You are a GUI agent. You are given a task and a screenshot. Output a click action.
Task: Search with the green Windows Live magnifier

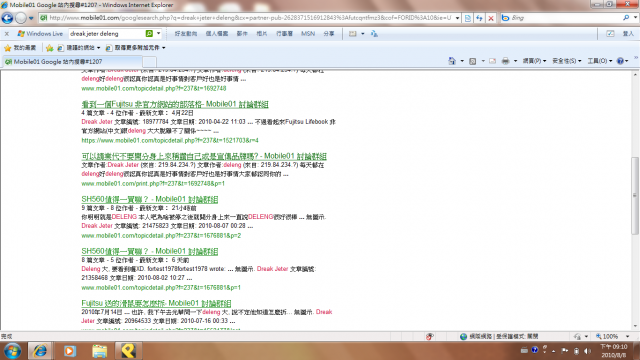(149, 34)
